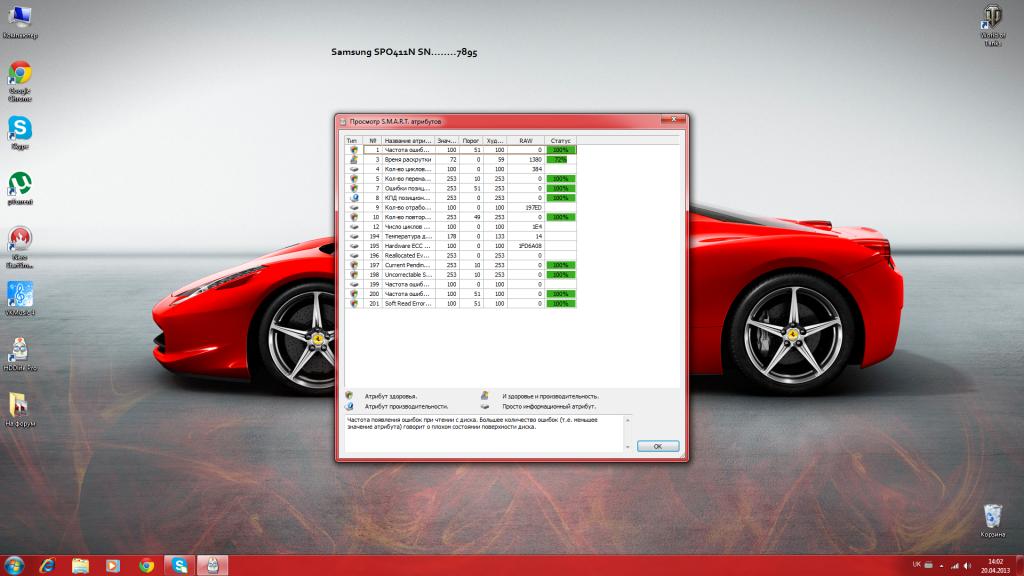Launch µTorrent from the desktop
Screen dimensions: 1024x576
[x=20, y=185]
